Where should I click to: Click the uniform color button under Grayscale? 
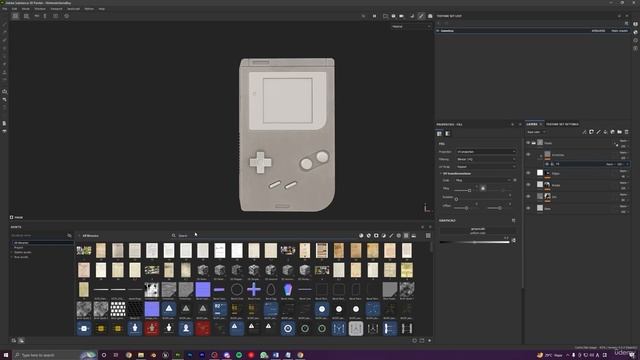(x=478, y=231)
